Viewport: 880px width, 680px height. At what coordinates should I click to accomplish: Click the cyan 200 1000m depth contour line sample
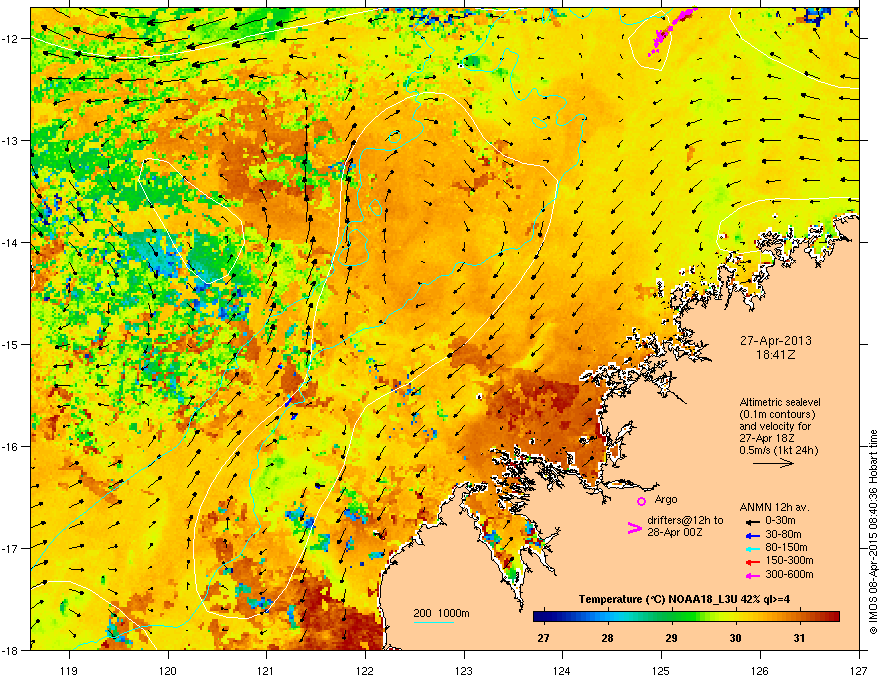point(433,622)
